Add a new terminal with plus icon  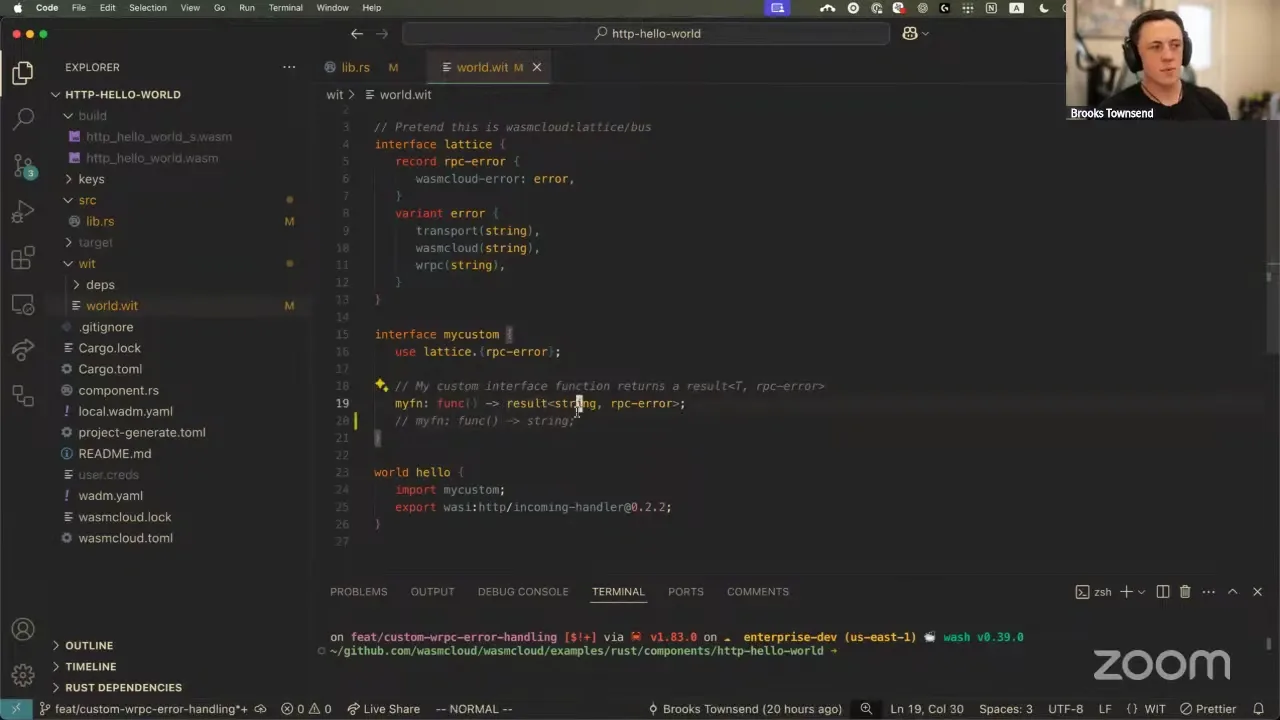point(1126,592)
